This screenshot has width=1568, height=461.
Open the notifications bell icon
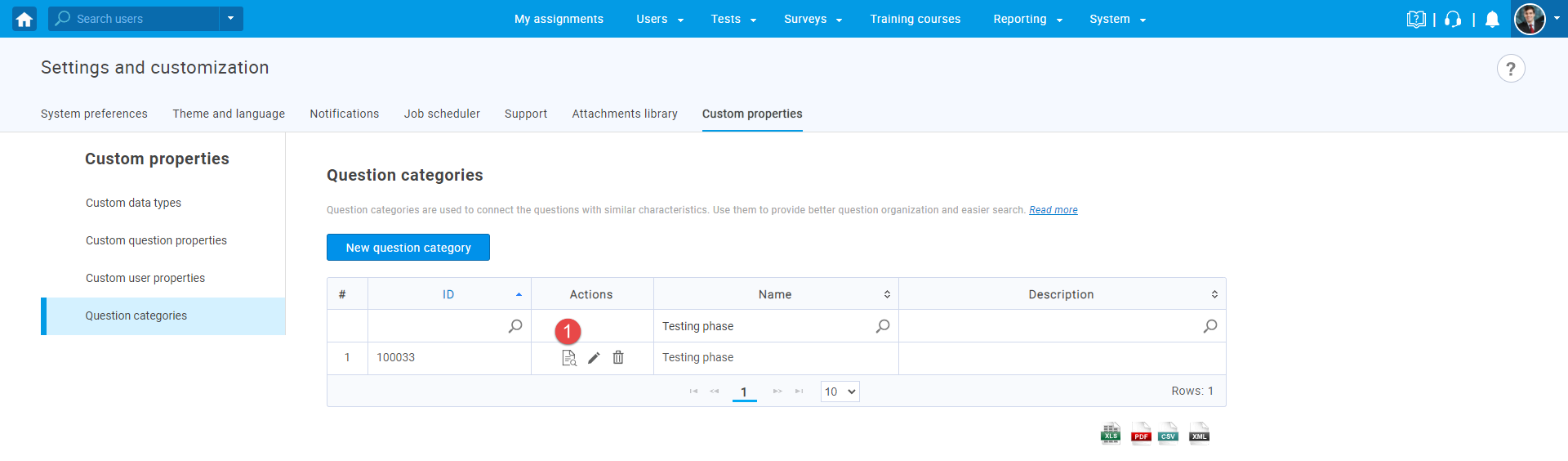(1492, 20)
